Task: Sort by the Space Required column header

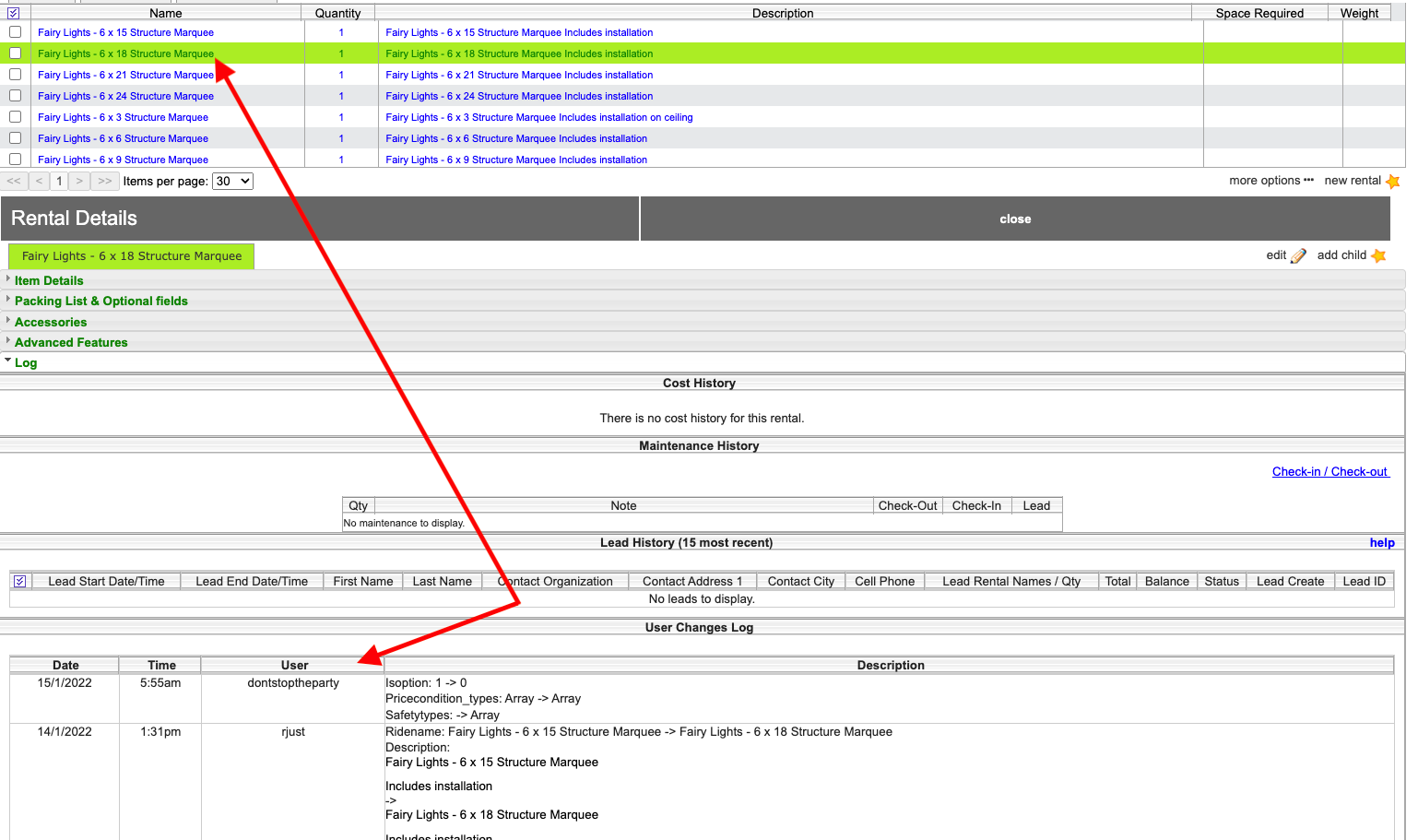Action: [x=1258, y=13]
